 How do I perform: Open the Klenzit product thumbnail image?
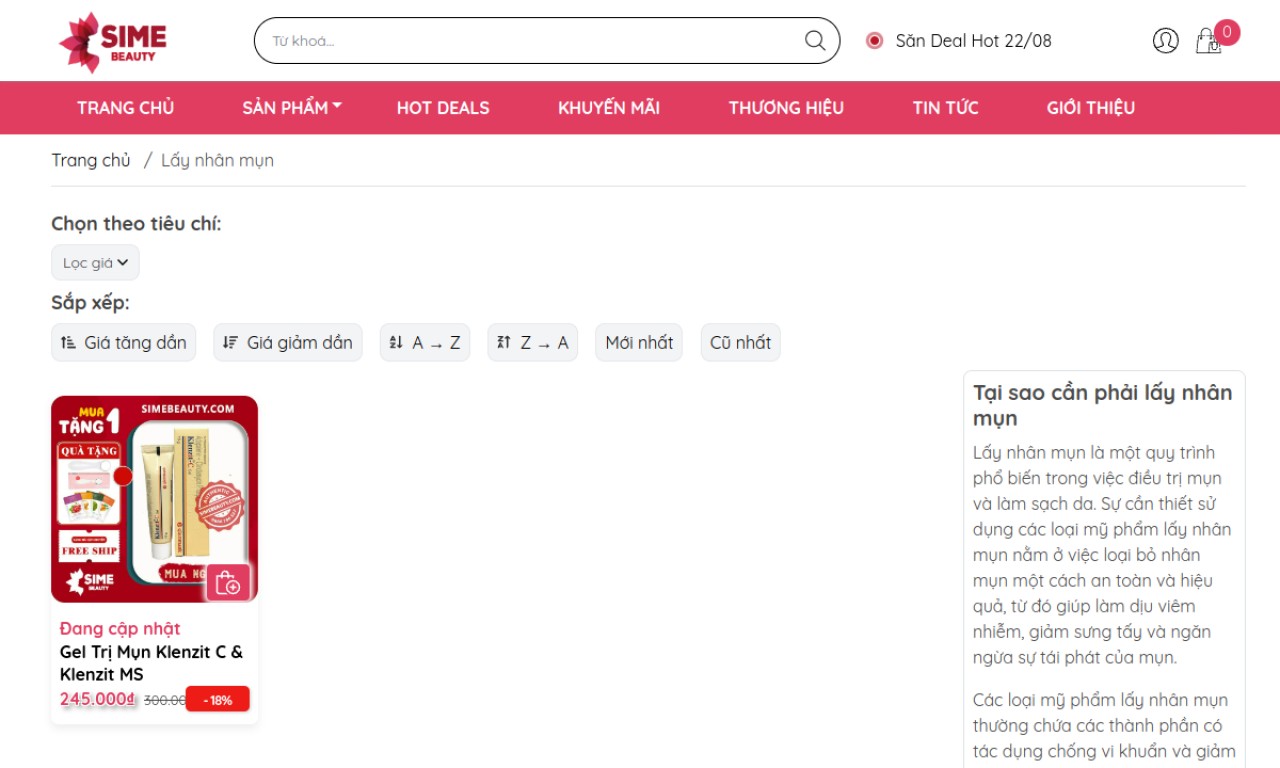click(155, 499)
